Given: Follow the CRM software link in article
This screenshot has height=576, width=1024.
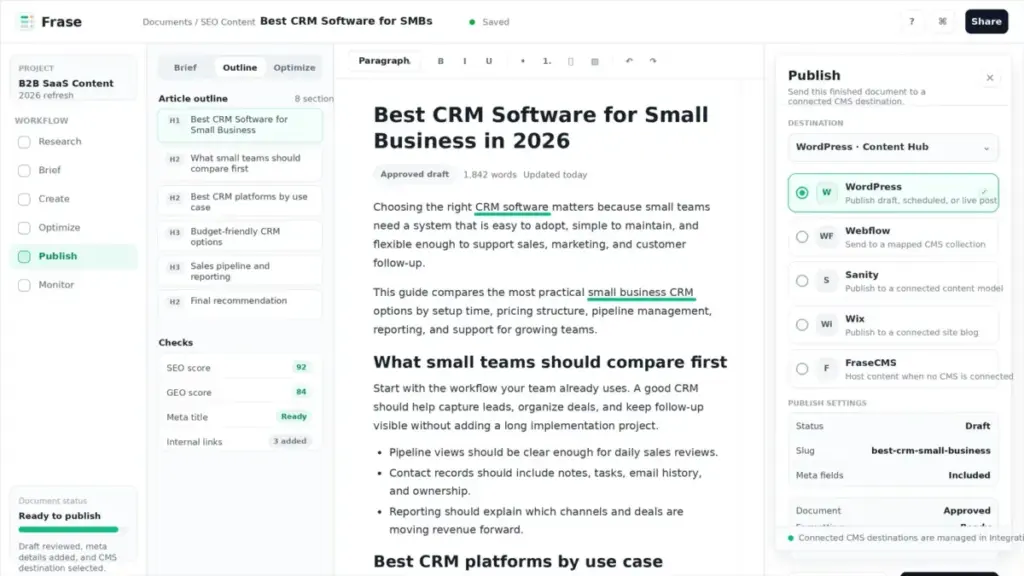Looking at the screenshot, I should (x=511, y=207).
